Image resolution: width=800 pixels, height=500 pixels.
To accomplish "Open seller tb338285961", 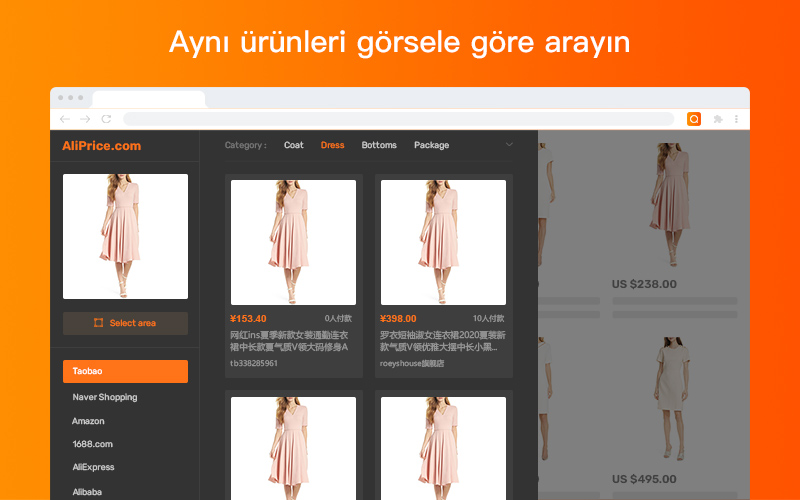I will click(254, 363).
